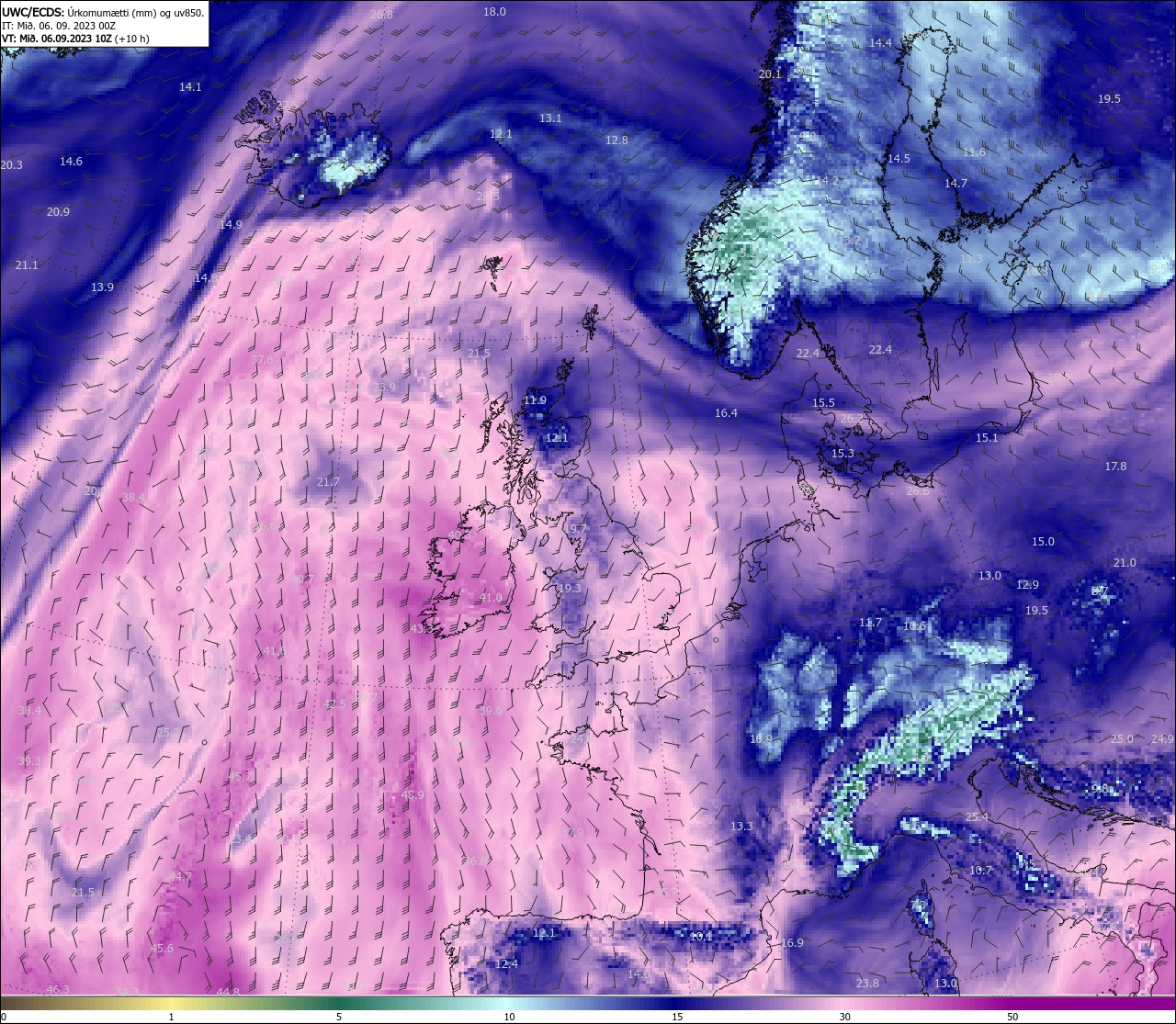
Task: Click the 13.9 value label
Action: pyautogui.click(x=102, y=287)
